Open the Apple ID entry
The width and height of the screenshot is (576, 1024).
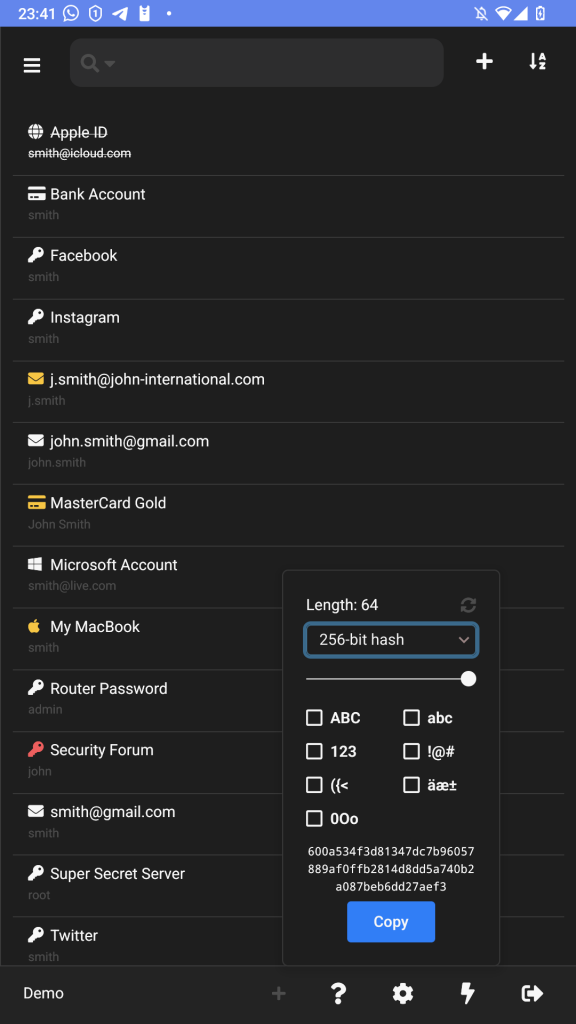click(x=288, y=144)
